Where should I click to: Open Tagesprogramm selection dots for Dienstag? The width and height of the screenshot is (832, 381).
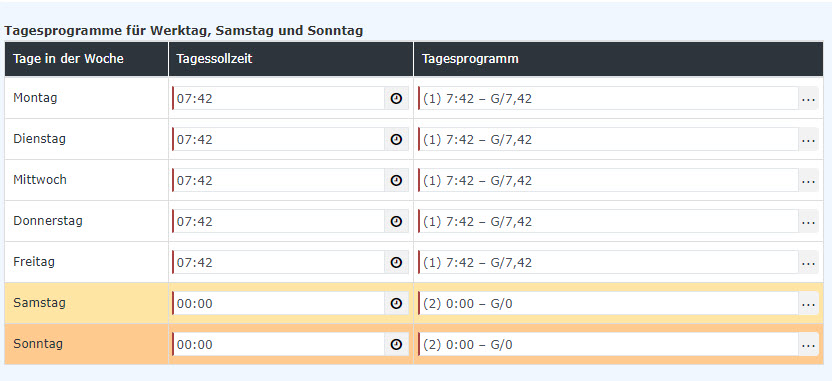(x=808, y=139)
